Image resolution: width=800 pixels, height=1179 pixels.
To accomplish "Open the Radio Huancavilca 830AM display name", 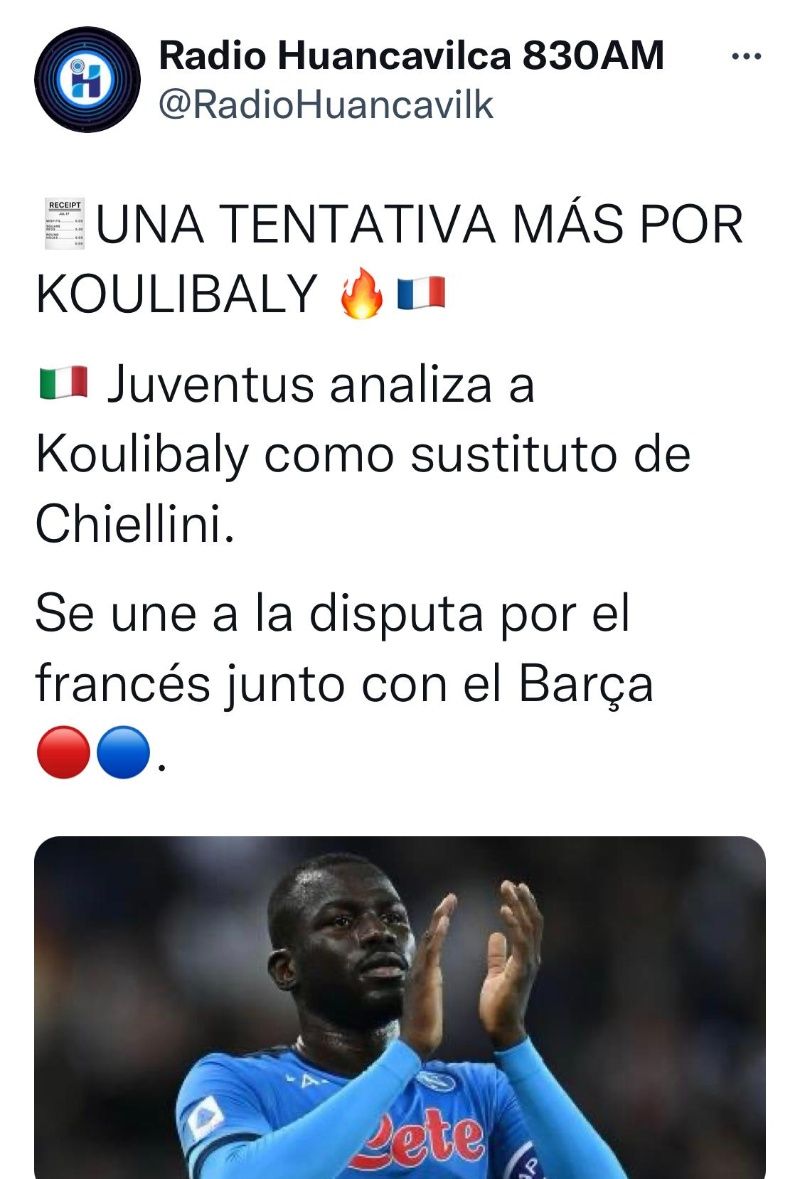I will (411, 55).
